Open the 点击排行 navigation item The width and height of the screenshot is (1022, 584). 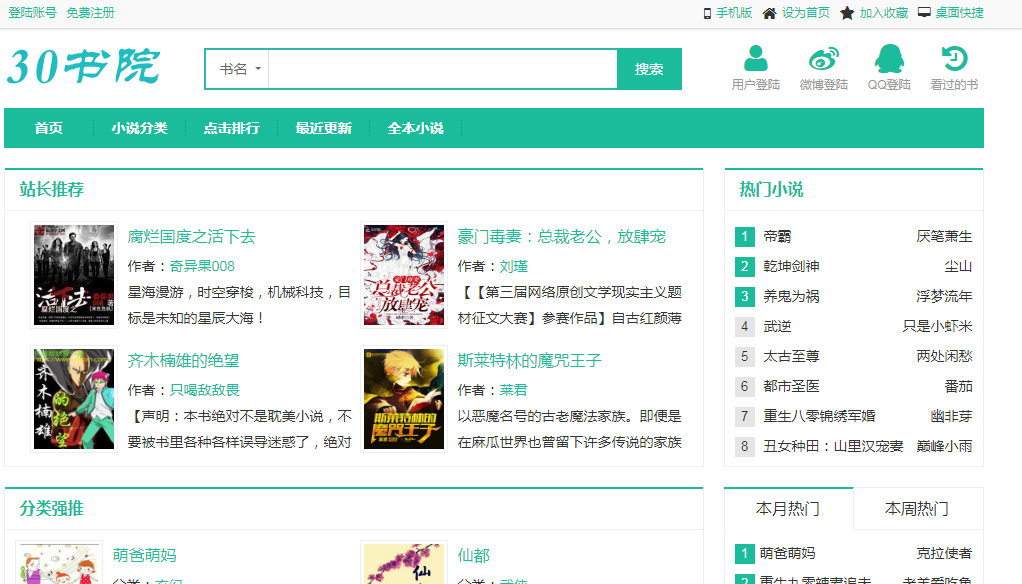(x=231, y=128)
